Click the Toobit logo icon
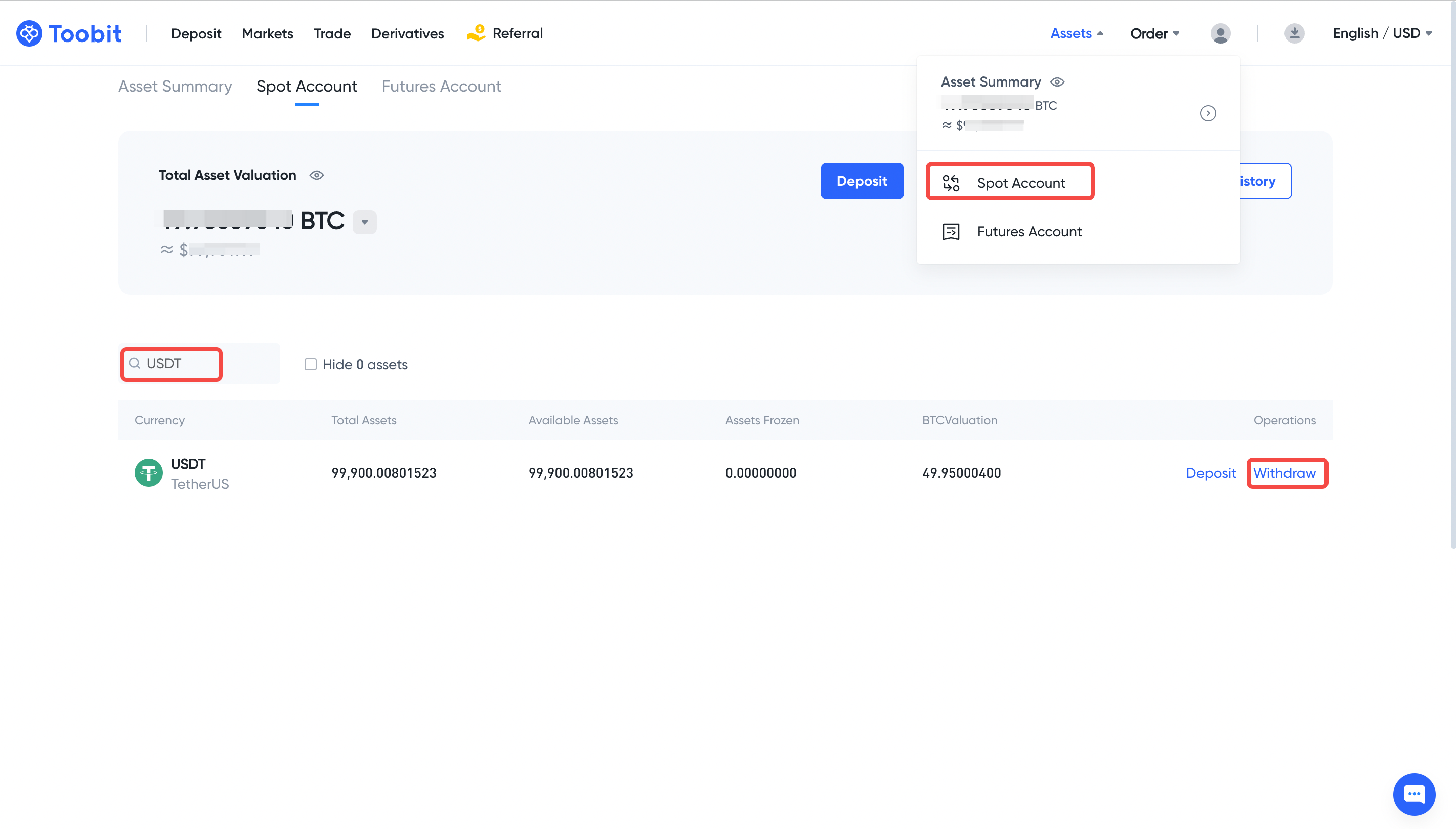This screenshot has width=1456, height=829. tap(29, 33)
